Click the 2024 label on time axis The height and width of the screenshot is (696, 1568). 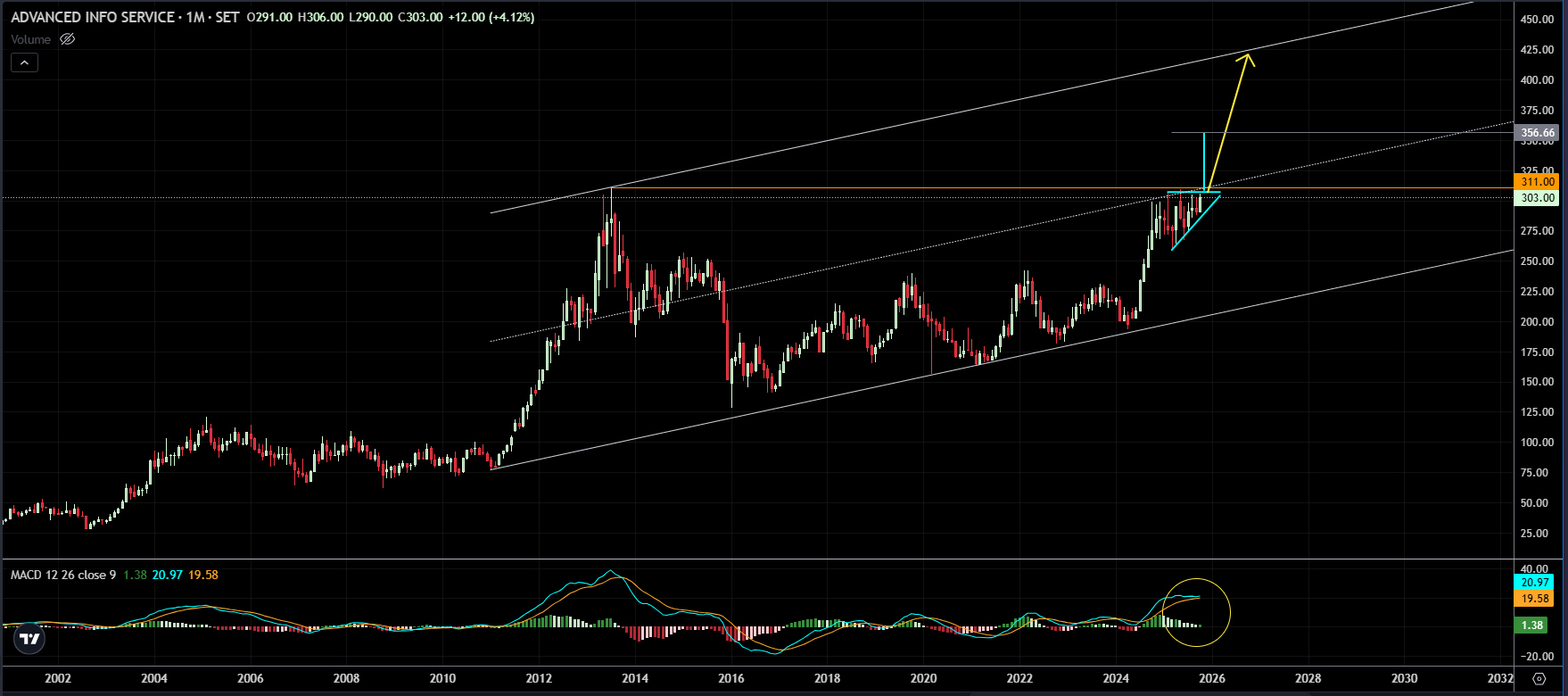1116,678
